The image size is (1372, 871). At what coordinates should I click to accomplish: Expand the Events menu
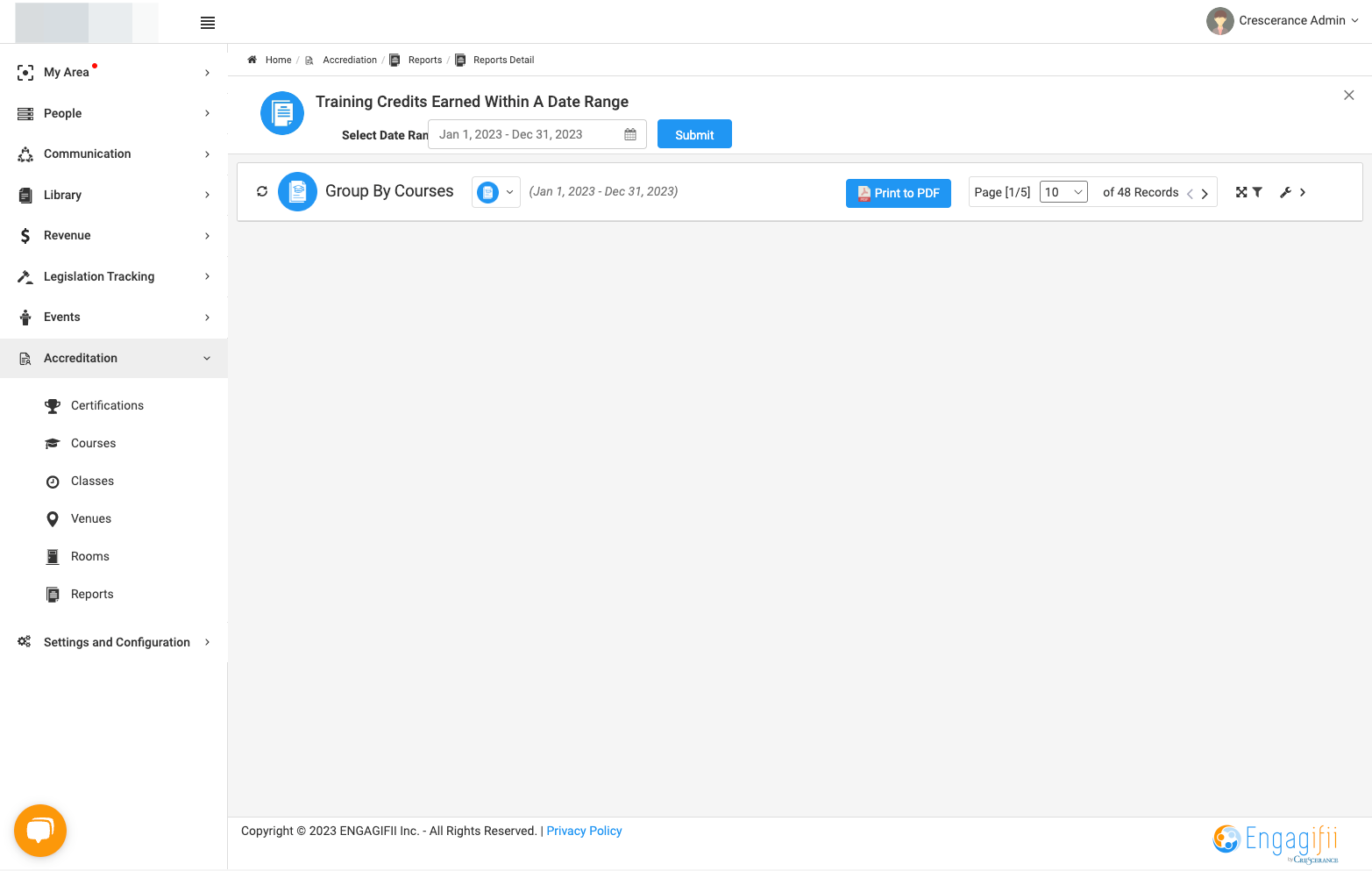click(114, 317)
